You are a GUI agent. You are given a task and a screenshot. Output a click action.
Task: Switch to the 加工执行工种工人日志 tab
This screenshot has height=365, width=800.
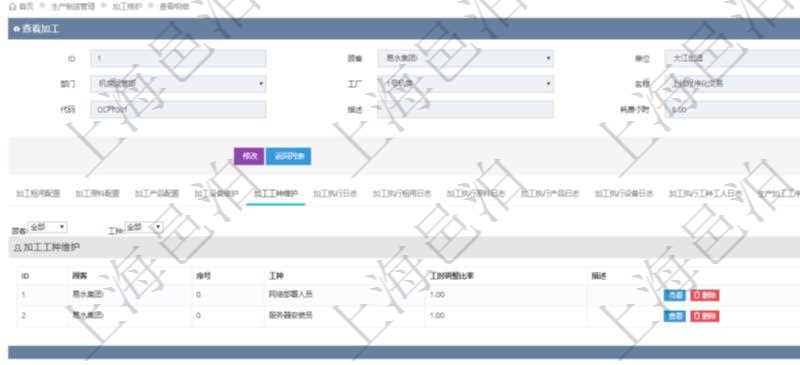pyautogui.click(x=705, y=194)
